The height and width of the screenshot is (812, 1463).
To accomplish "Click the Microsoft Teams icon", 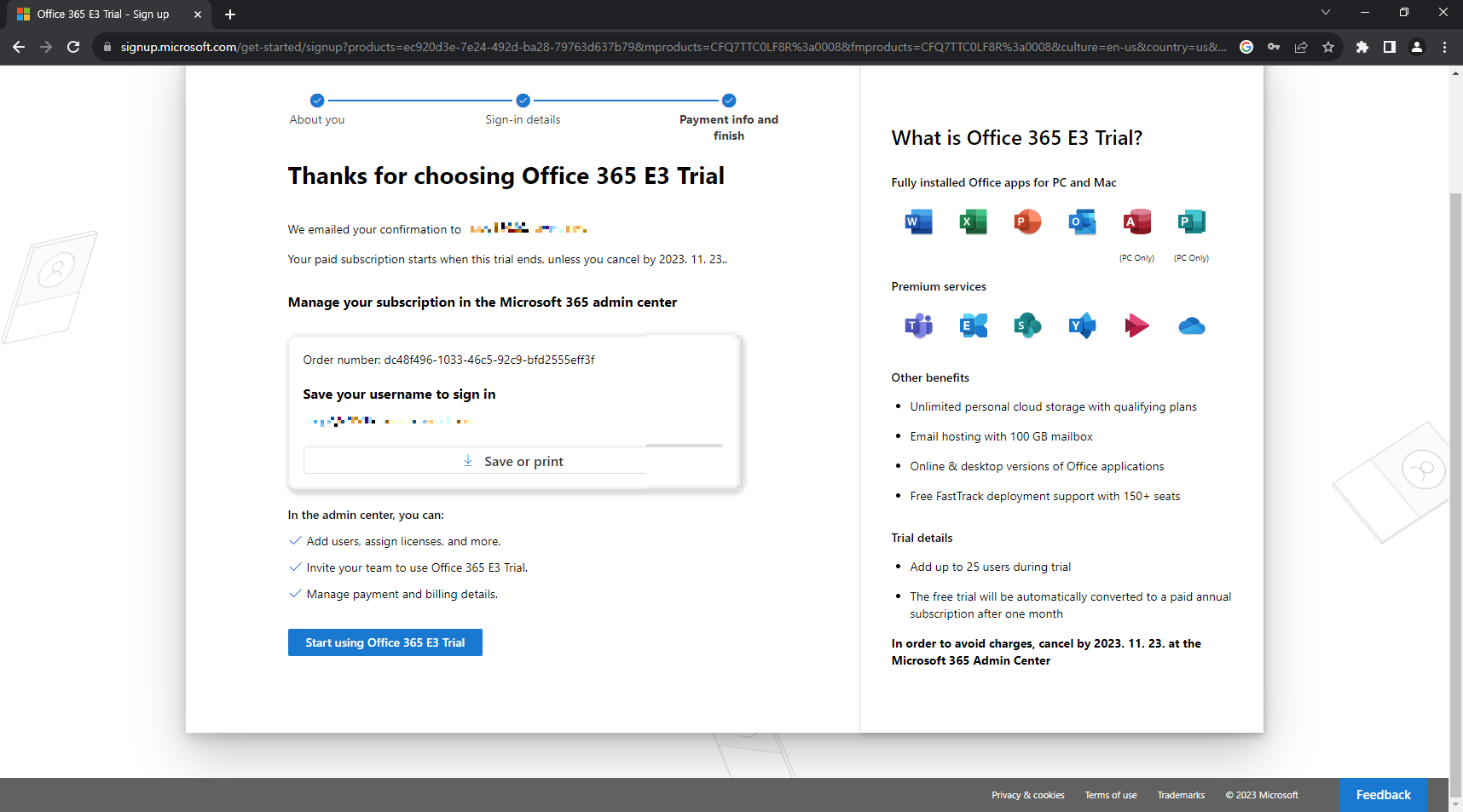I will (918, 325).
